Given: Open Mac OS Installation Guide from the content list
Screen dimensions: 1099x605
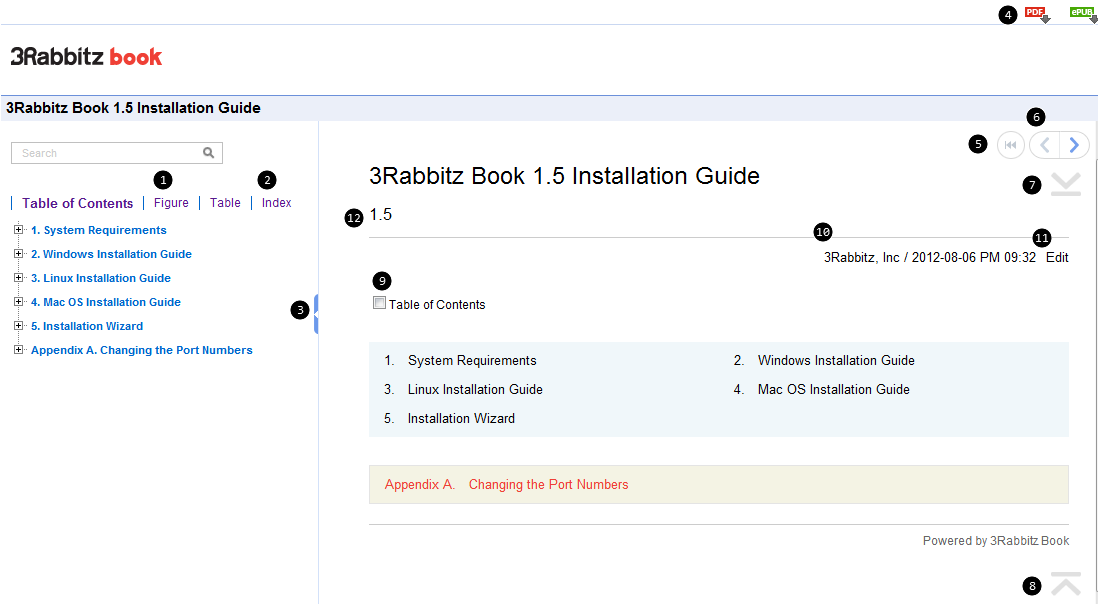Looking at the screenshot, I should pos(833,389).
